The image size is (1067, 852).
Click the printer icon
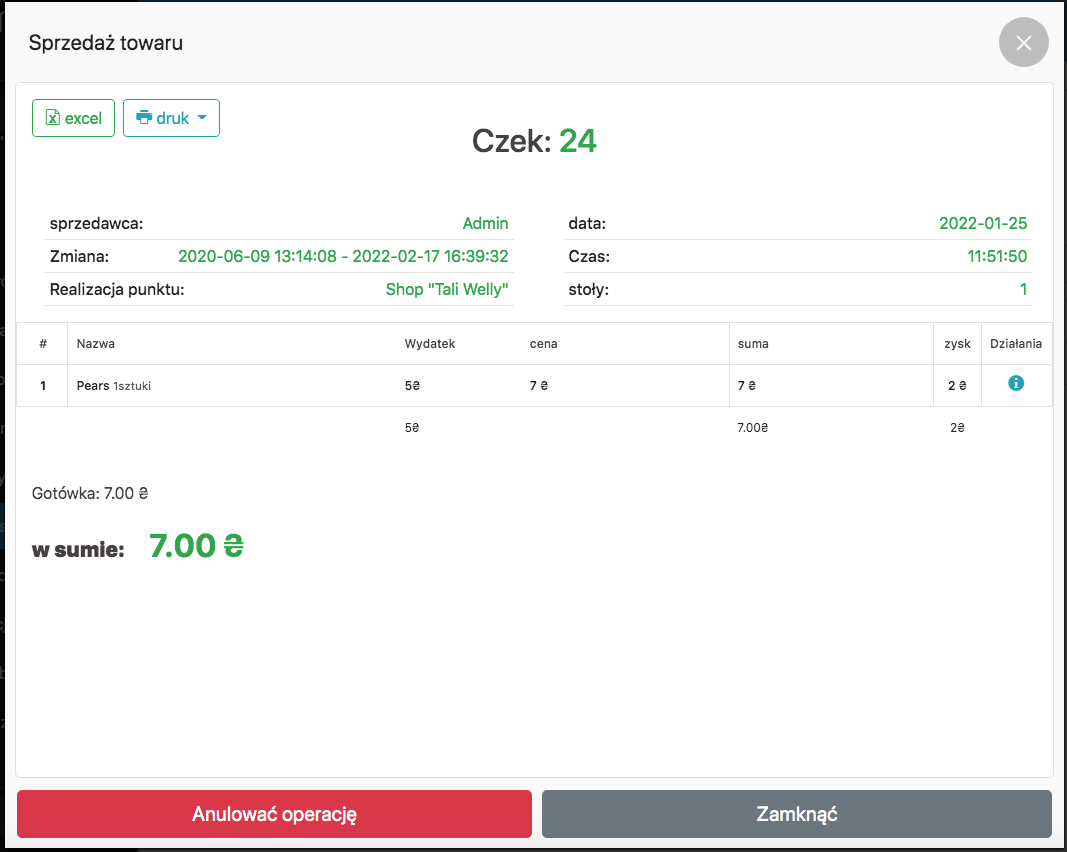[x=144, y=118]
